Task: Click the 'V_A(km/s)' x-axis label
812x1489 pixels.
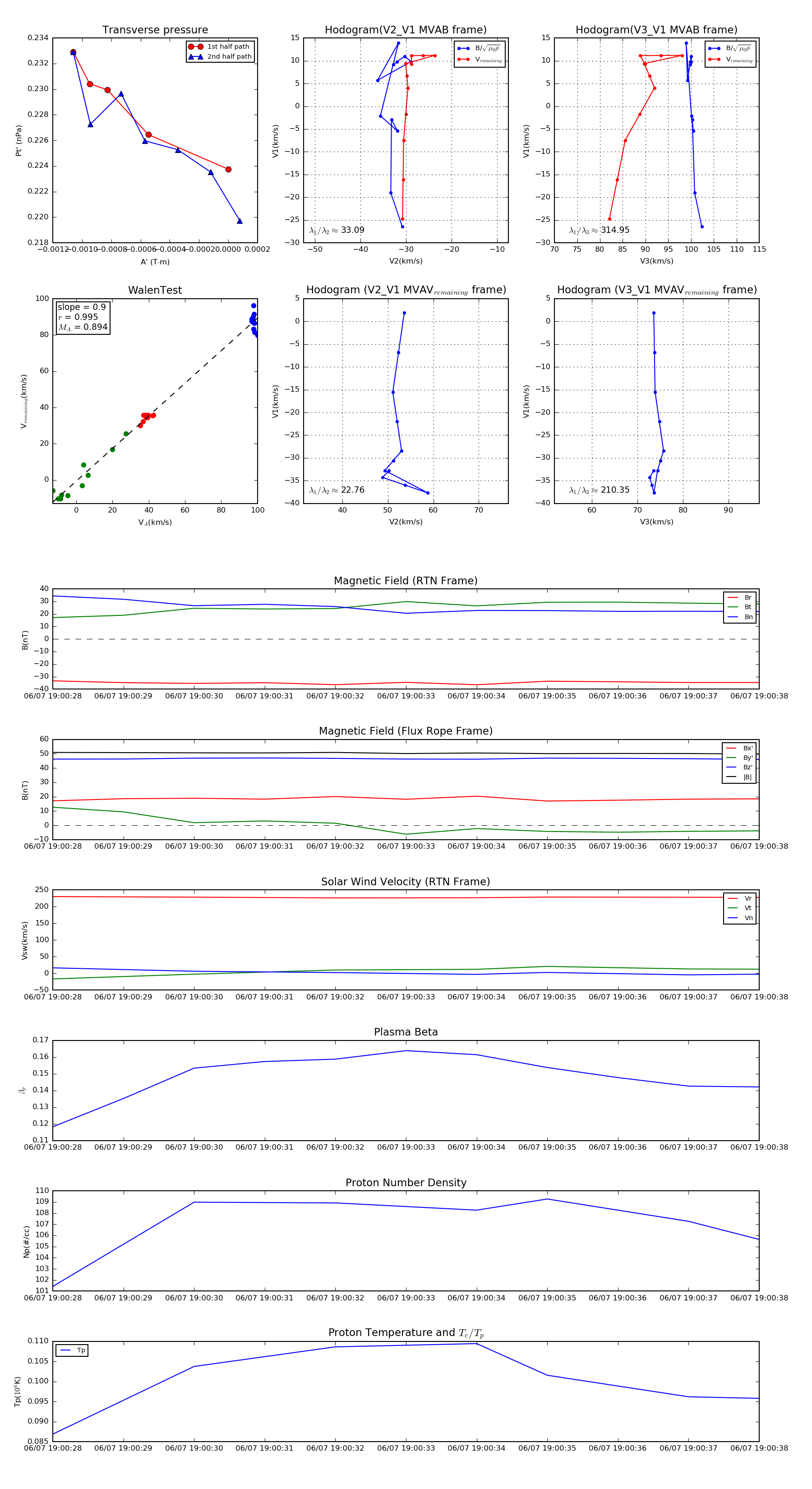Action: [x=155, y=523]
